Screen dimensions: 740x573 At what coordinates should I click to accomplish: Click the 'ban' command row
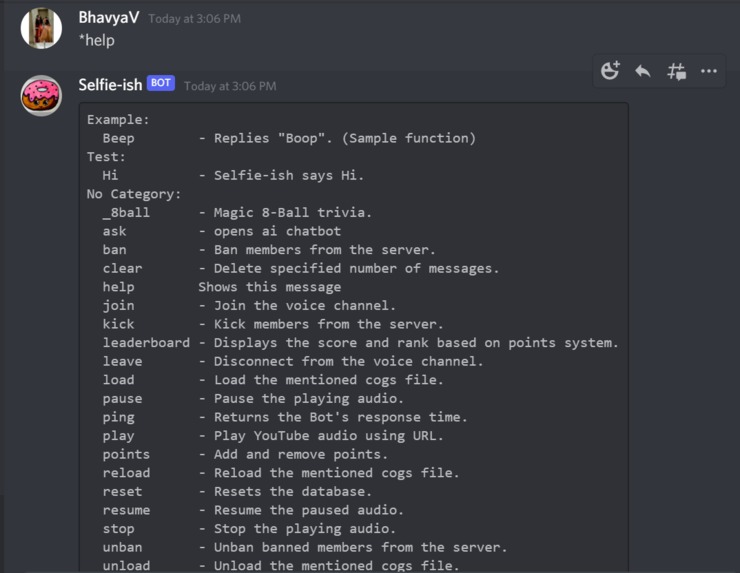pos(269,250)
